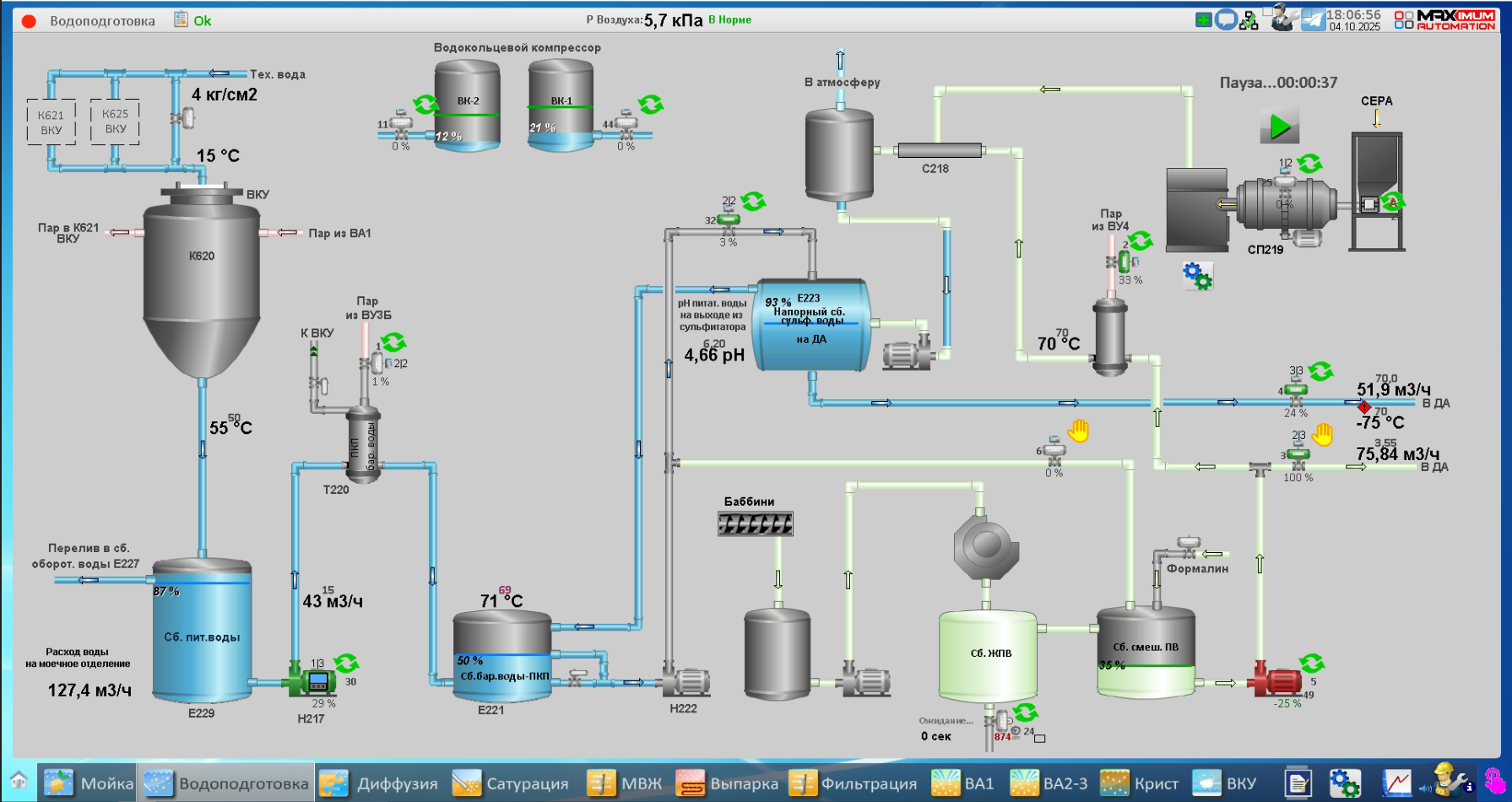The image size is (1512, 802).
Task: Click the Telegram paper plane icon
Action: pos(1312,19)
